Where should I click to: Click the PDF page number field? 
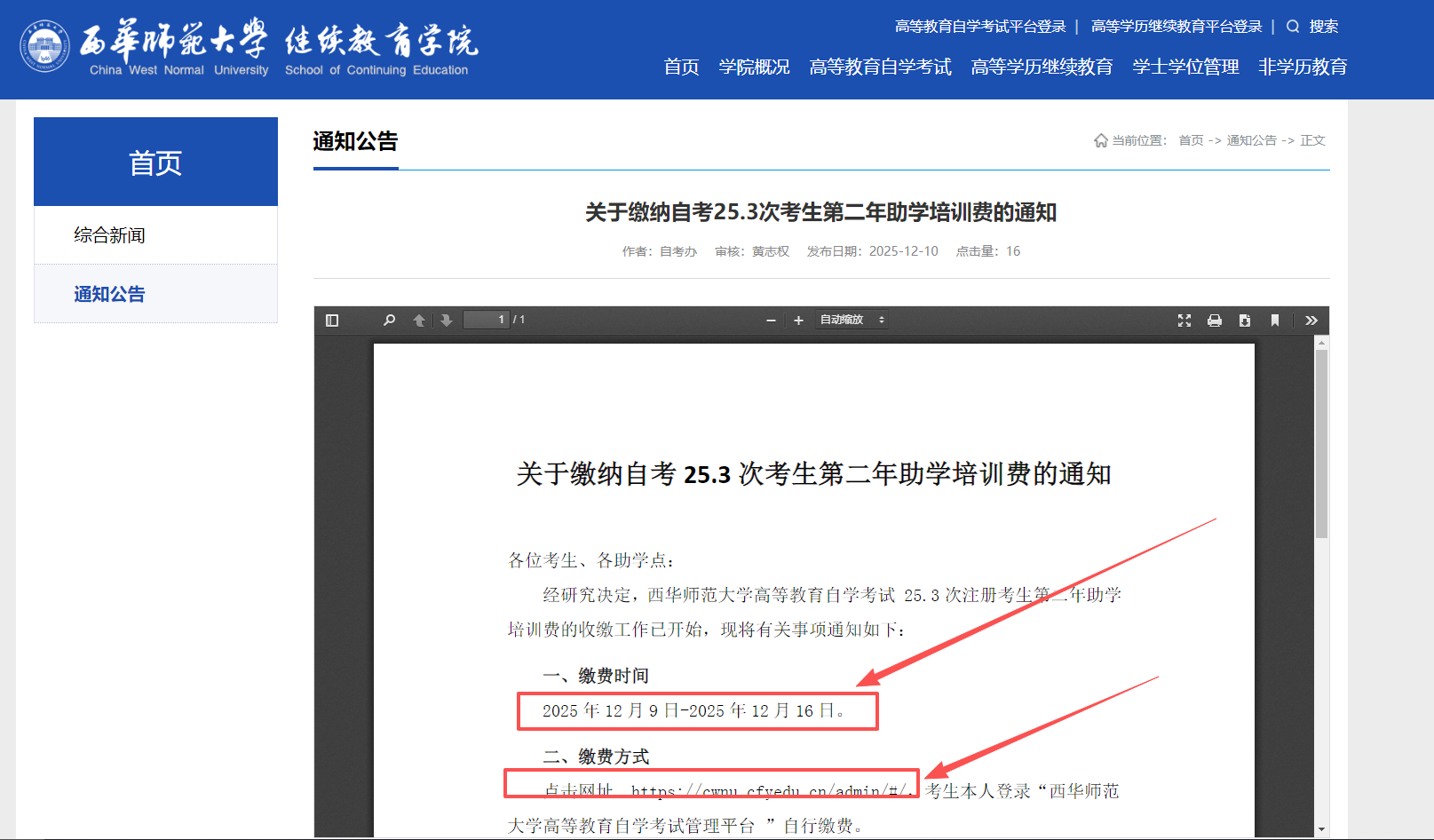click(486, 320)
